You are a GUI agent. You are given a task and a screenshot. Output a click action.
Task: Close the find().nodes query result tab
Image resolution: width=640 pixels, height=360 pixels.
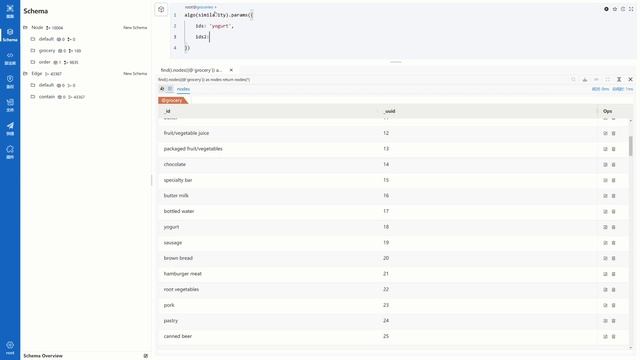click(231, 70)
